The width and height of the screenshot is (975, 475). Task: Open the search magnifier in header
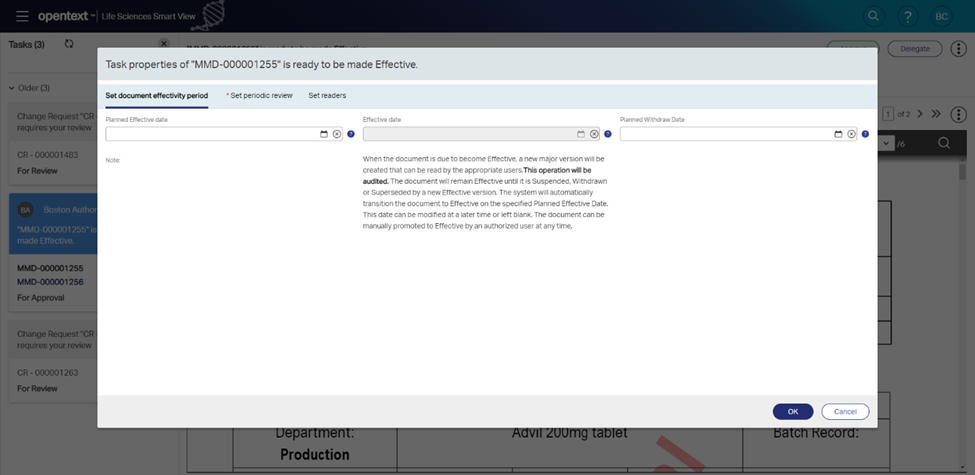click(x=874, y=16)
